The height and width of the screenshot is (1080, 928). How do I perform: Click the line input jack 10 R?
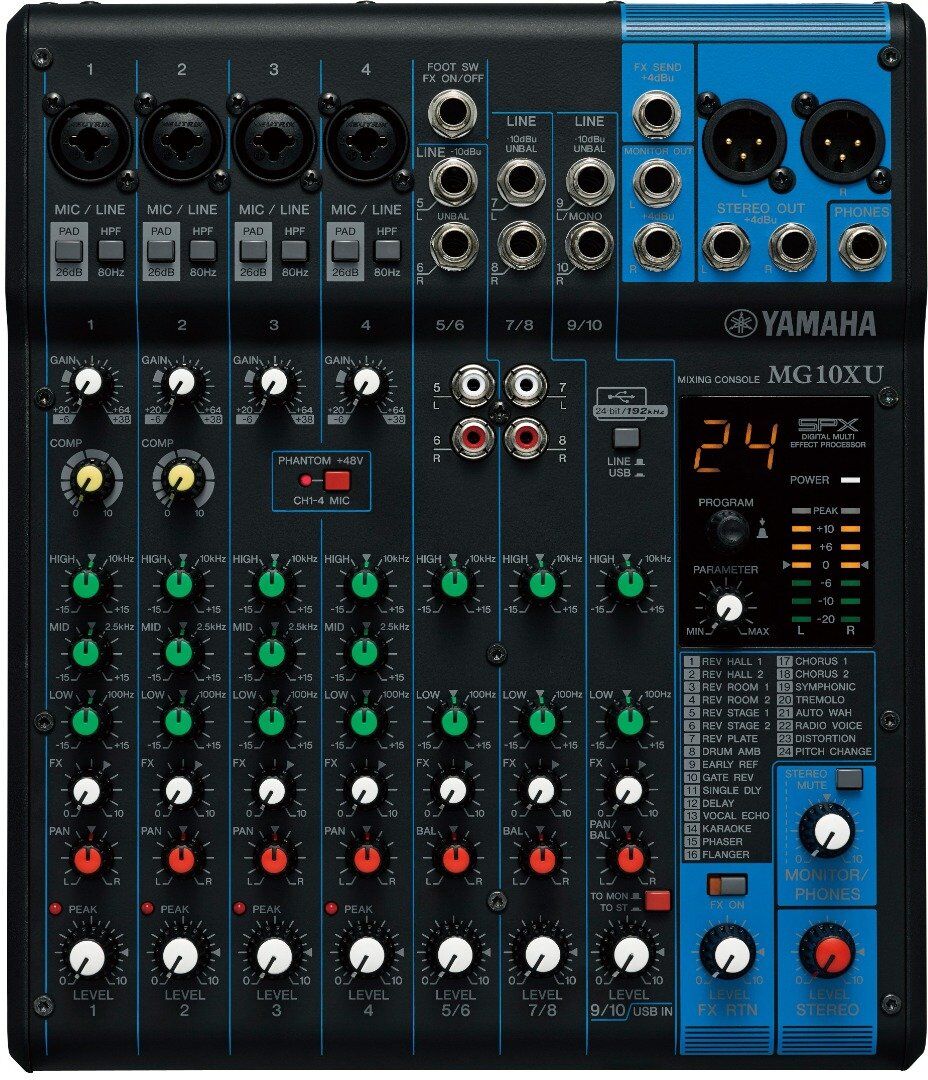(590, 247)
